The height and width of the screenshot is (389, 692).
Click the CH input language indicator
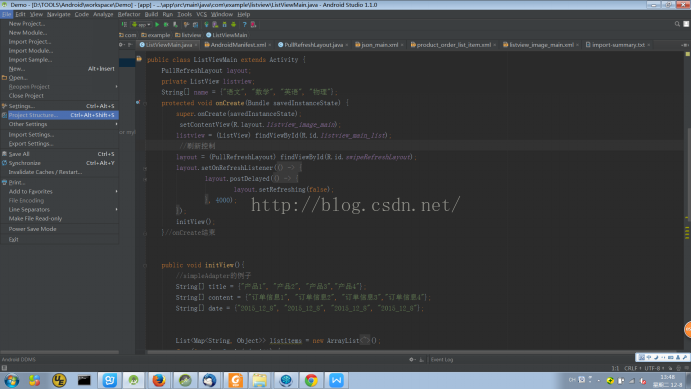572,380
